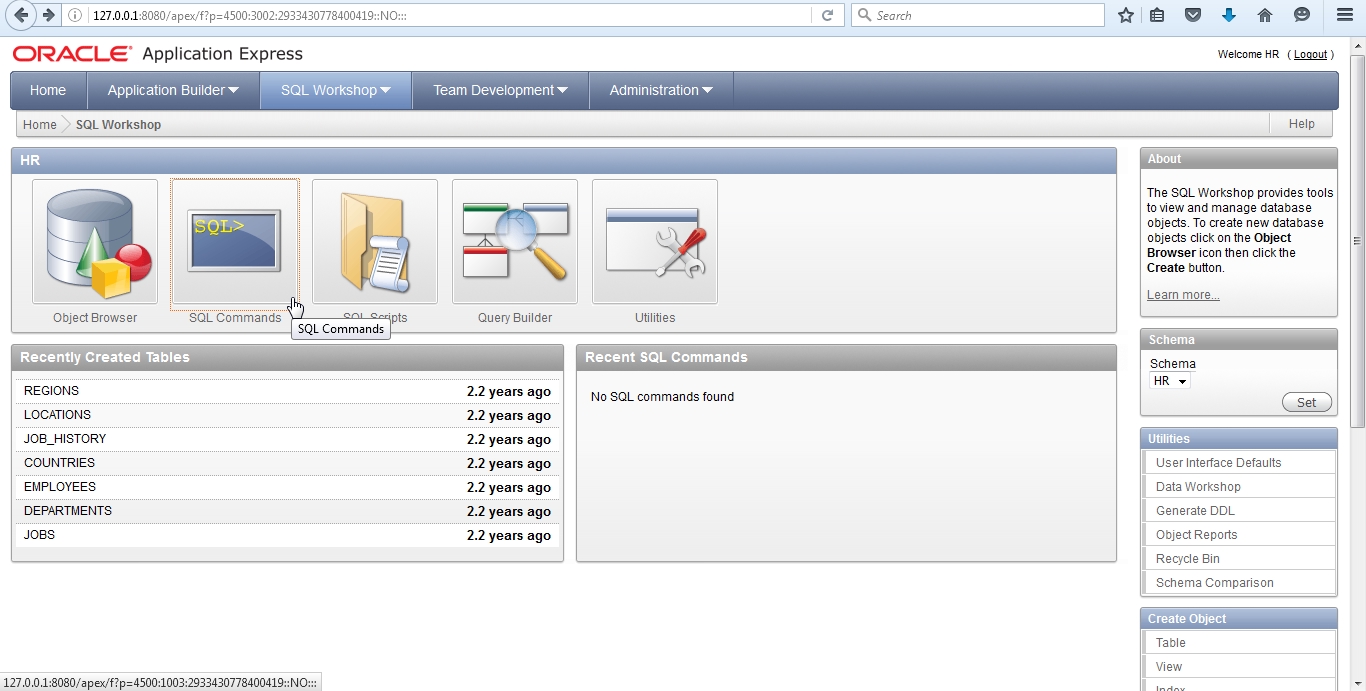The width and height of the screenshot is (1366, 691).
Task: Open Data Workshop utility
Action: [1239, 487]
